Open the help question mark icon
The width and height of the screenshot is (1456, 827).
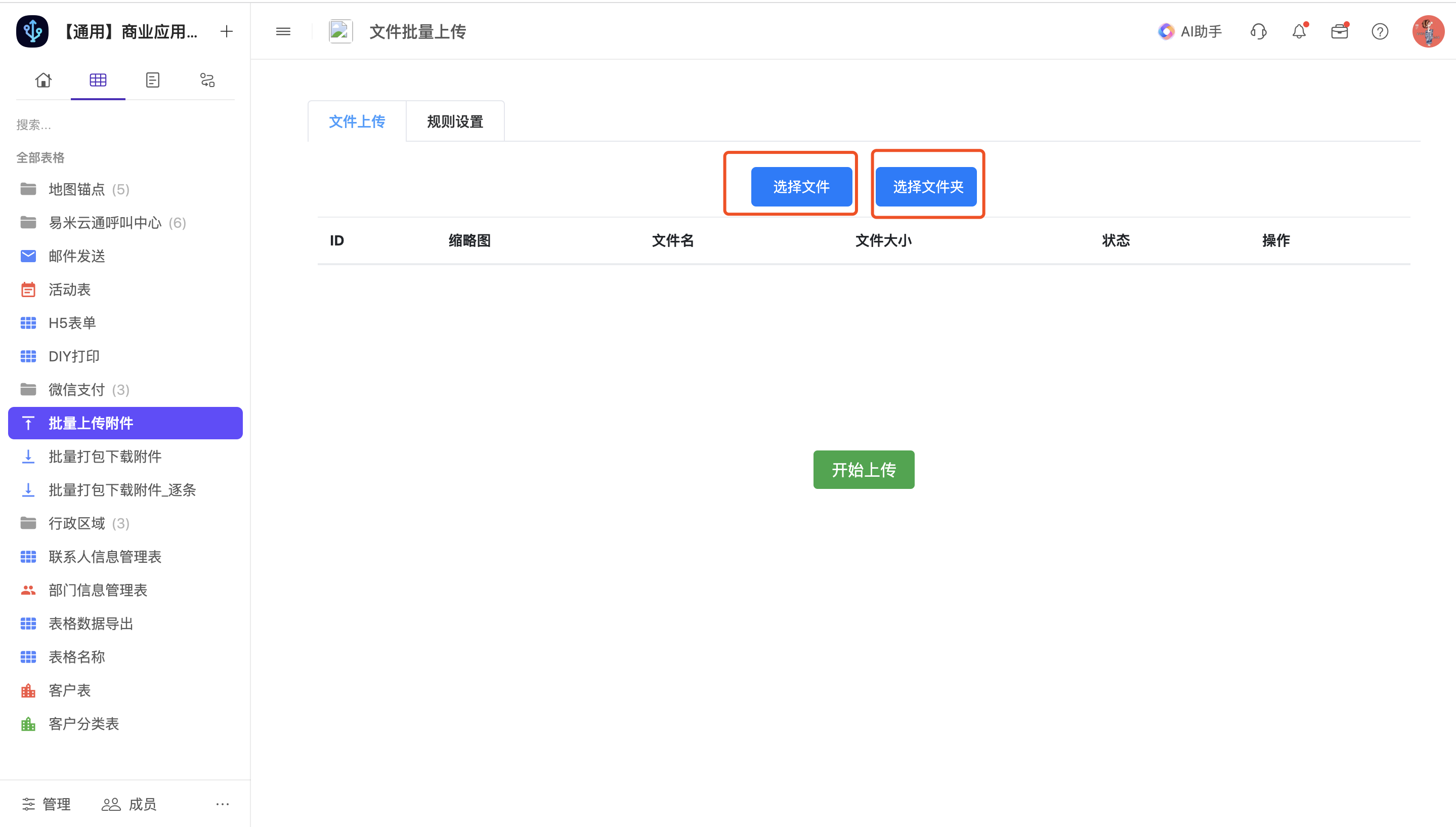(1380, 31)
